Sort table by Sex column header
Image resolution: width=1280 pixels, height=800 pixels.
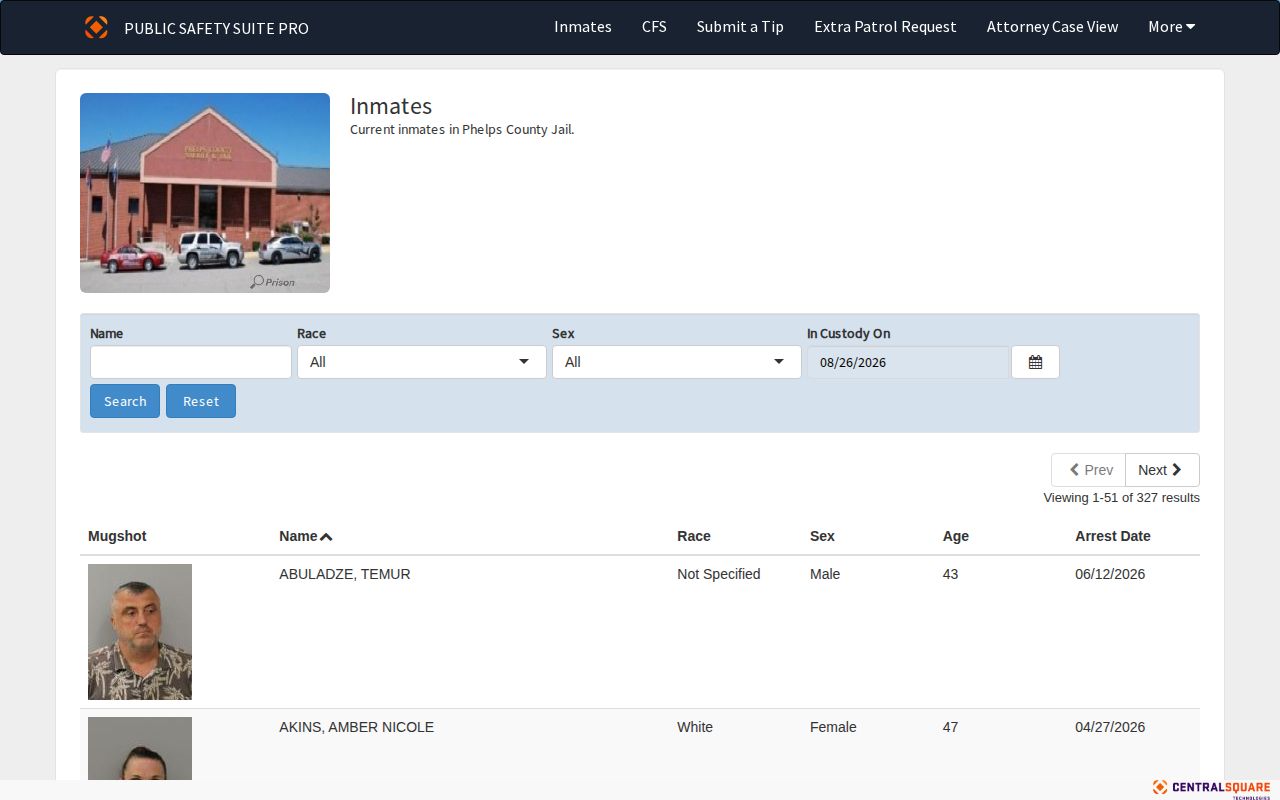click(822, 536)
